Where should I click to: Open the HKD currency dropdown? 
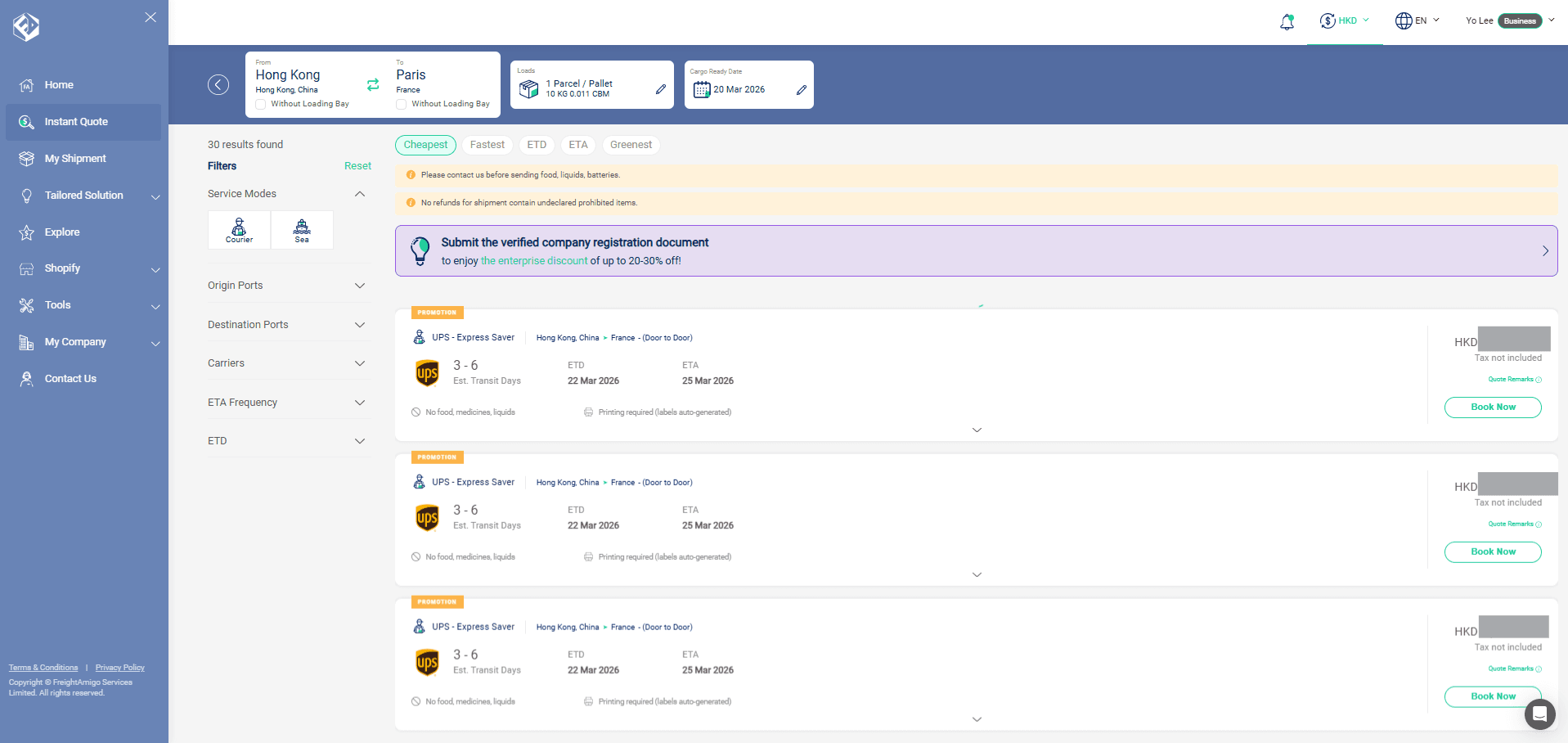[1346, 21]
